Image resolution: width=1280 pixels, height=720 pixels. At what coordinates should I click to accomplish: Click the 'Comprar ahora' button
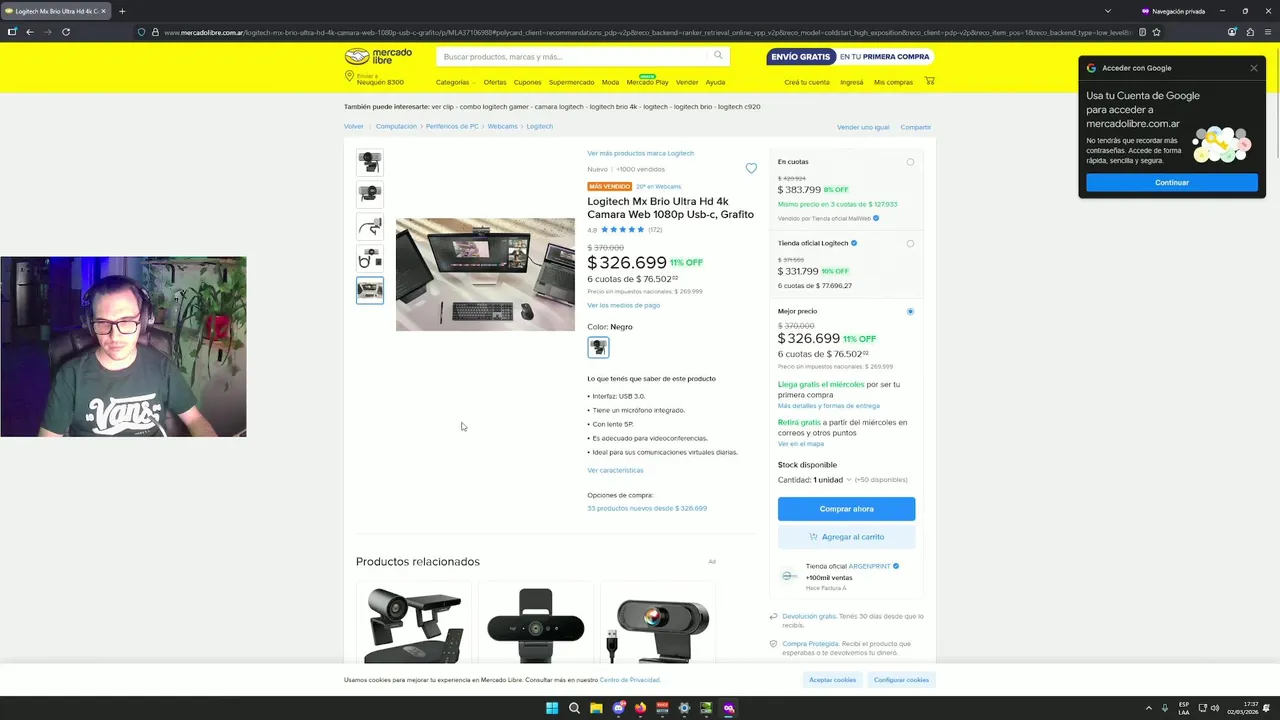846,509
